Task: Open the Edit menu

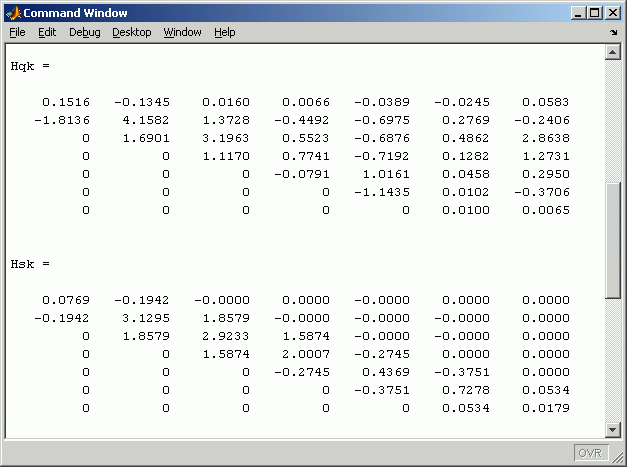Action: [47, 32]
